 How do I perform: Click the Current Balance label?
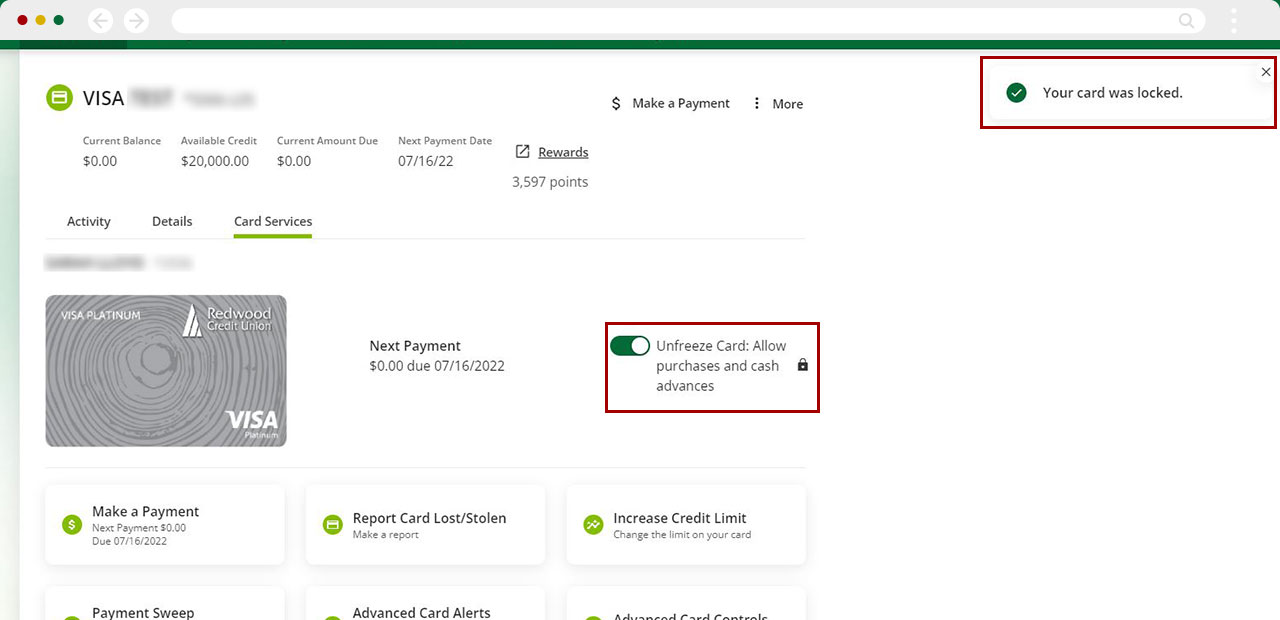click(x=122, y=141)
